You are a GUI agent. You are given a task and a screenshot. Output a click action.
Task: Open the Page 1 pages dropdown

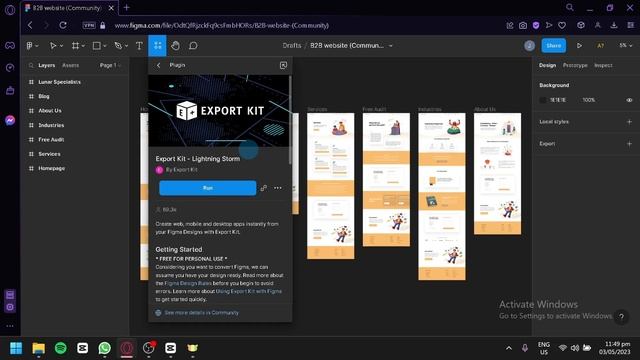(110, 65)
